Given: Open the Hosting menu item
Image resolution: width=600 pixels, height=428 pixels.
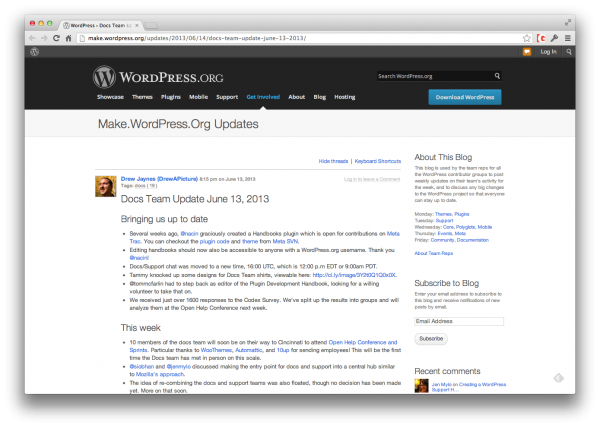Looking at the screenshot, I should [x=345, y=97].
